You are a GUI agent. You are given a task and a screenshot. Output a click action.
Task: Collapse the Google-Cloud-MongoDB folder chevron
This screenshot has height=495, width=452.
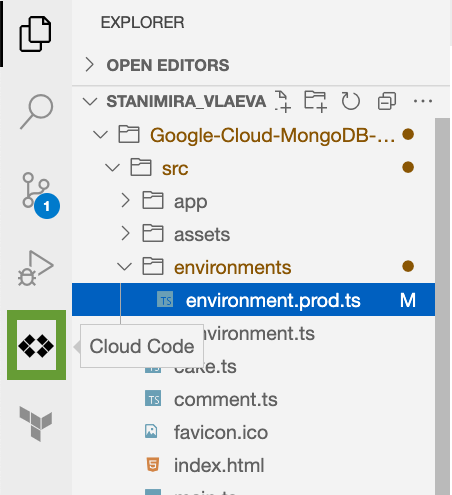(100, 135)
